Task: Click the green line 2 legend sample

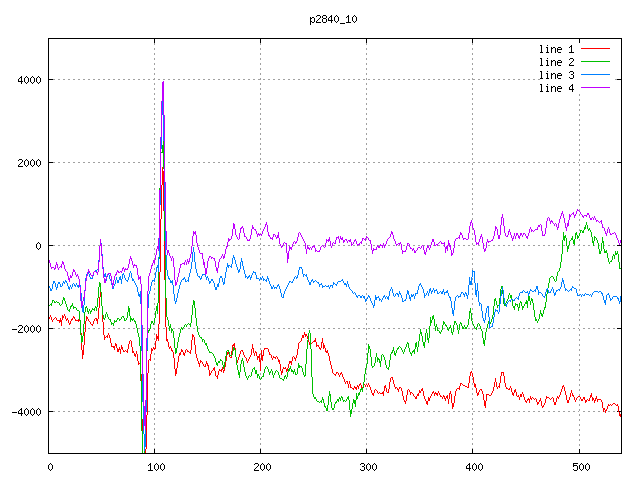Action: [596, 62]
